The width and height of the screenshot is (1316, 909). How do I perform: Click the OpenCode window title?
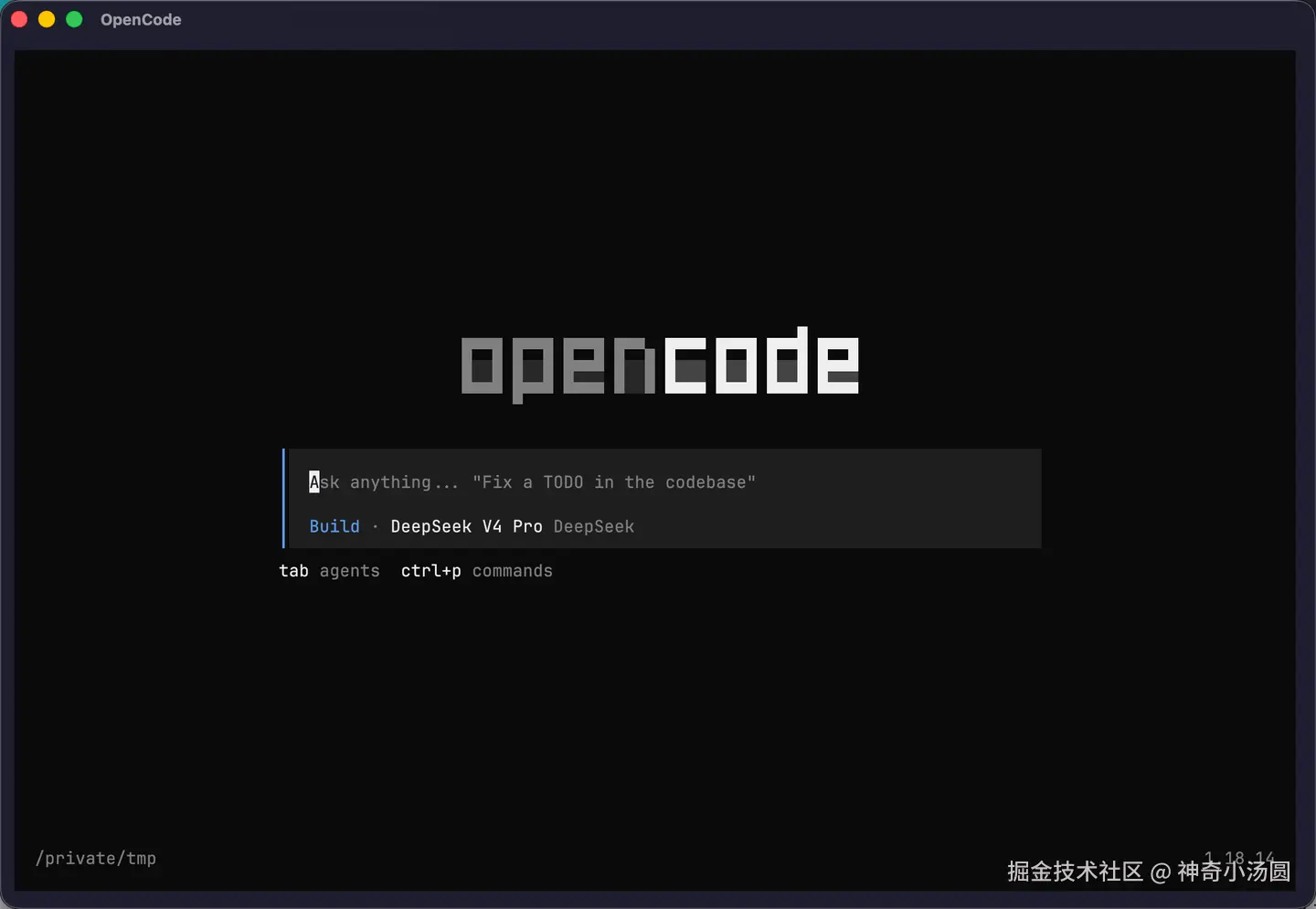(141, 19)
